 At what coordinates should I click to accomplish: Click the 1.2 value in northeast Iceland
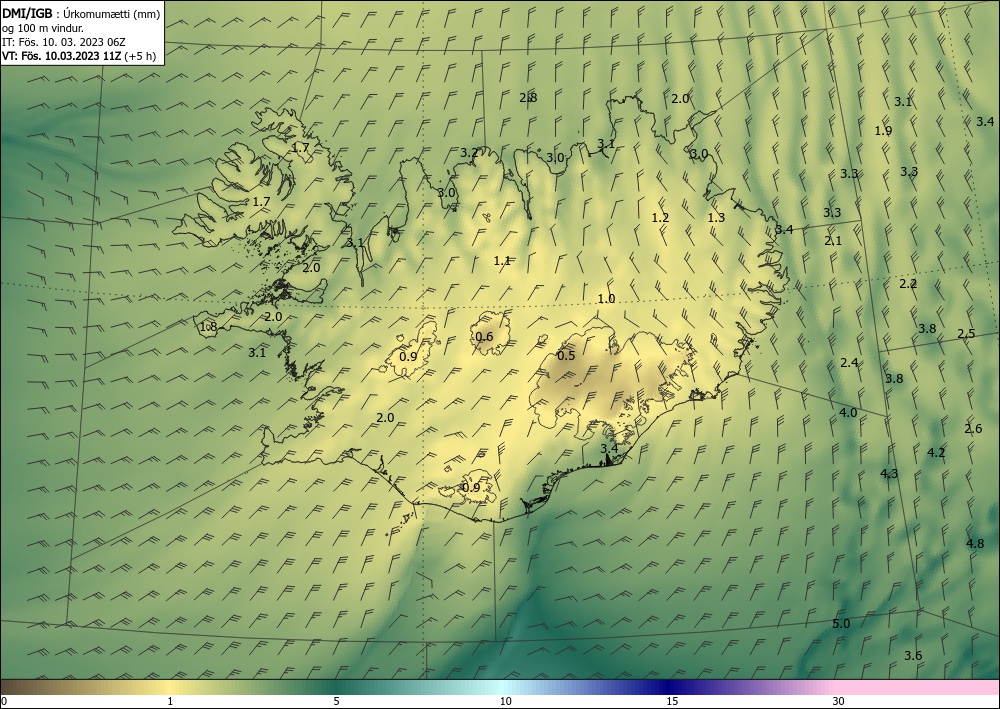[x=660, y=217]
